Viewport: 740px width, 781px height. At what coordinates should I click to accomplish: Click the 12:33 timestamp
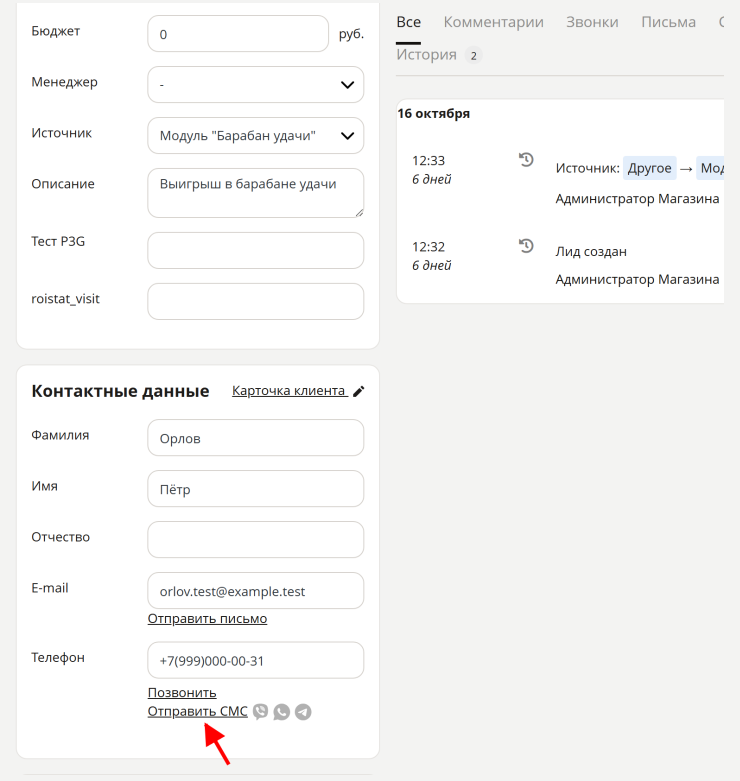pyautogui.click(x=428, y=160)
